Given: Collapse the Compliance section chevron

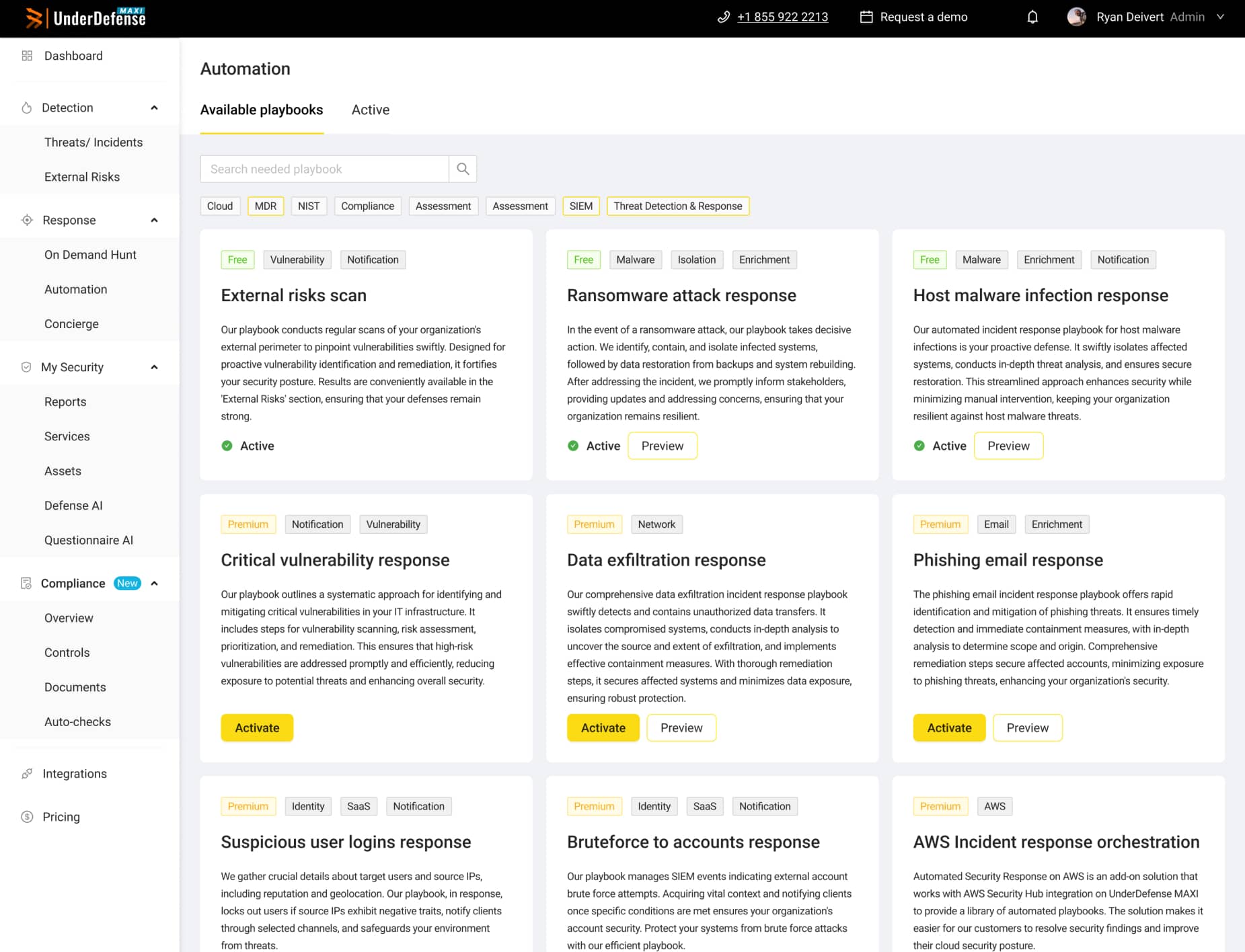Looking at the screenshot, I should coord(154,583).
